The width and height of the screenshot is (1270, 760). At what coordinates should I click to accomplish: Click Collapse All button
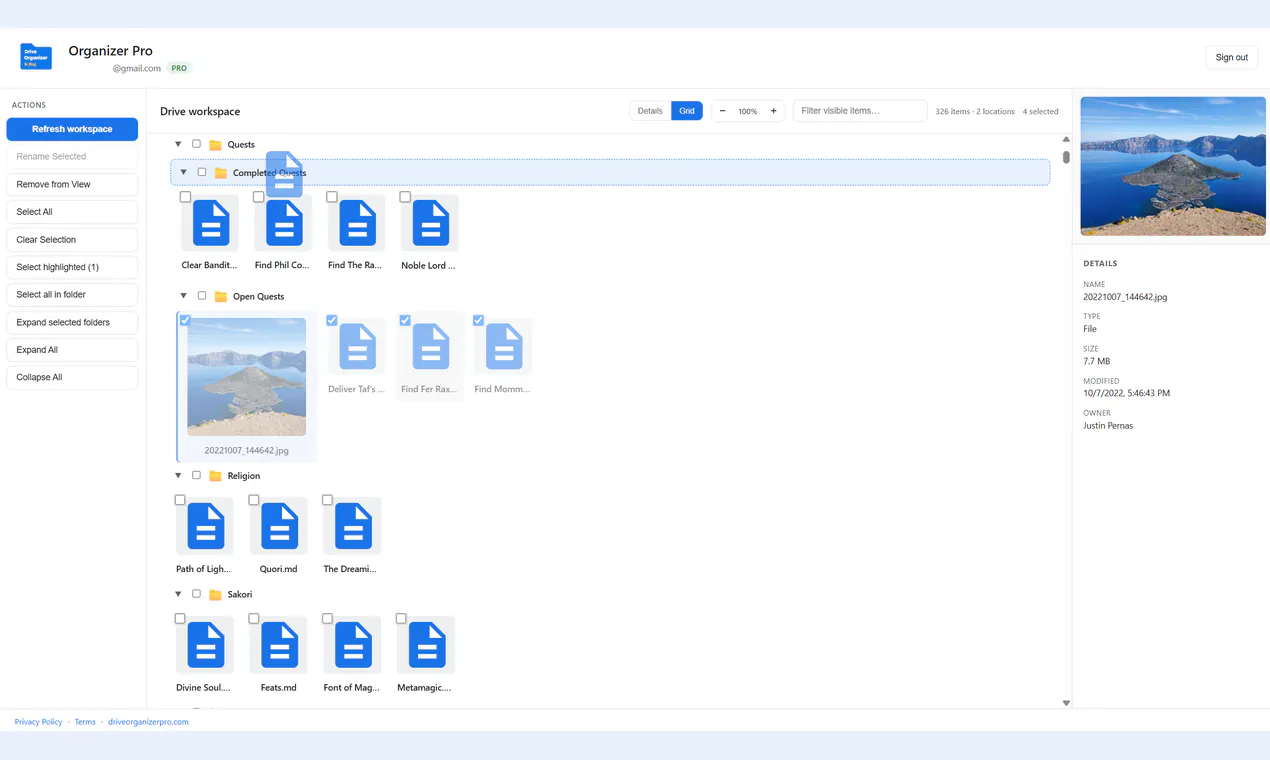(x=72, y=377)
